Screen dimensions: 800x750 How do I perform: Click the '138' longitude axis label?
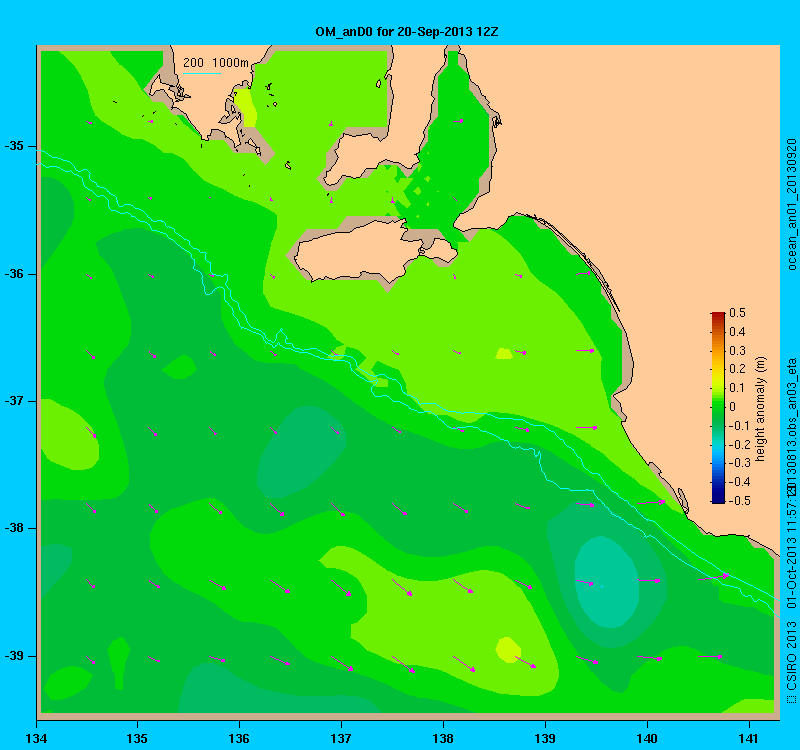point(443,739)
